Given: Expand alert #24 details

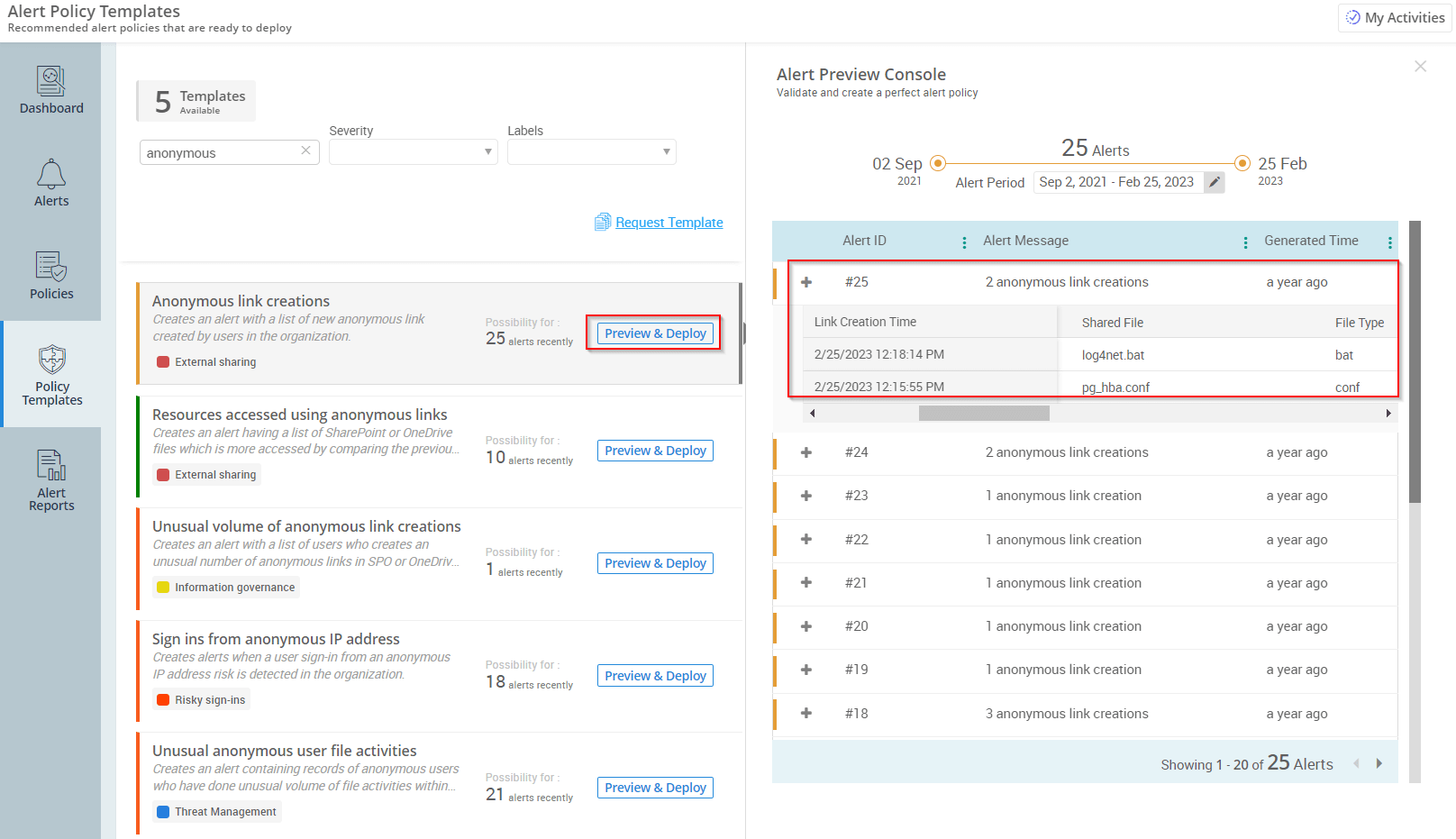Looking at the screenshot, I should [805, 452].
